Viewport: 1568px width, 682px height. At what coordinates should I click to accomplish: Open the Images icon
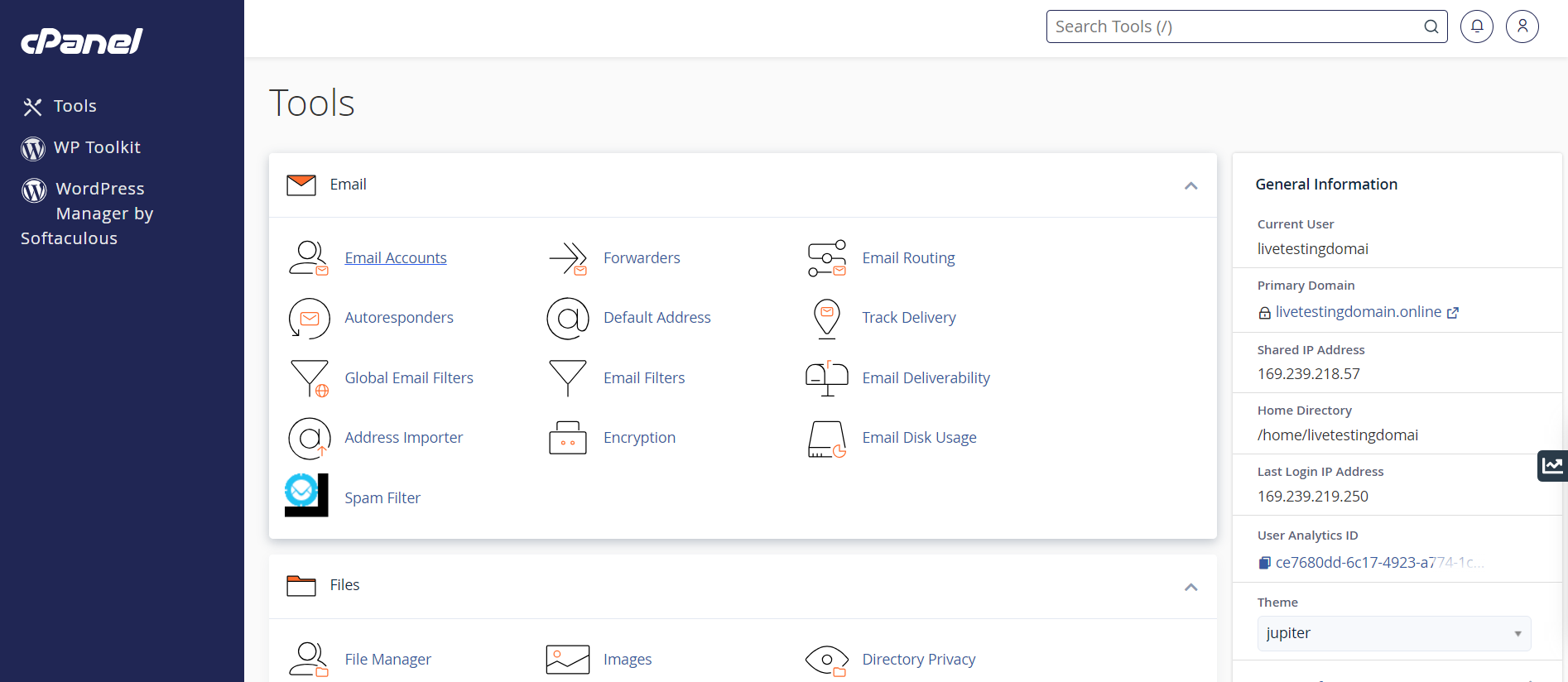[x=568, y=660]
